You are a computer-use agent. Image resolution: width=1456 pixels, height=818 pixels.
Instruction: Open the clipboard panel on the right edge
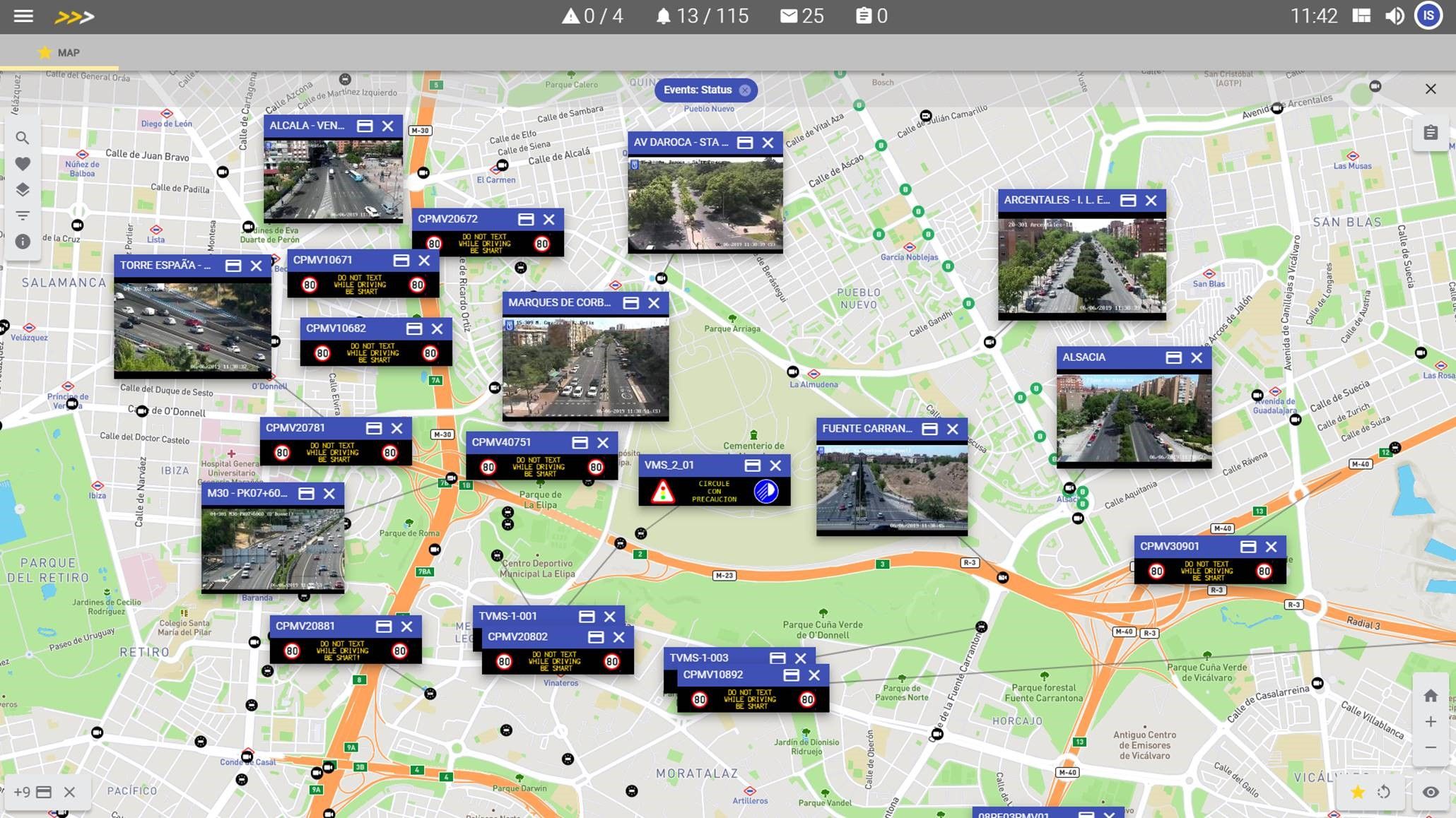point(1430,132)
